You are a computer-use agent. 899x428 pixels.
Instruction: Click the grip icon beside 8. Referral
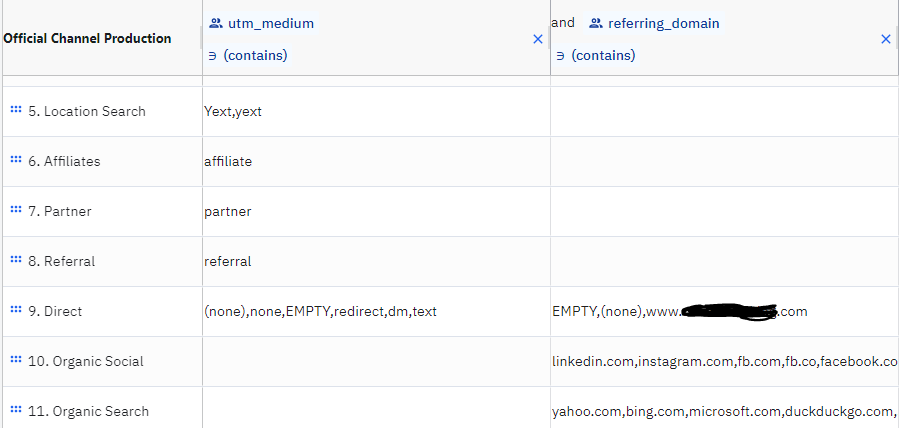pyautogui.click(x=15, y=261)
